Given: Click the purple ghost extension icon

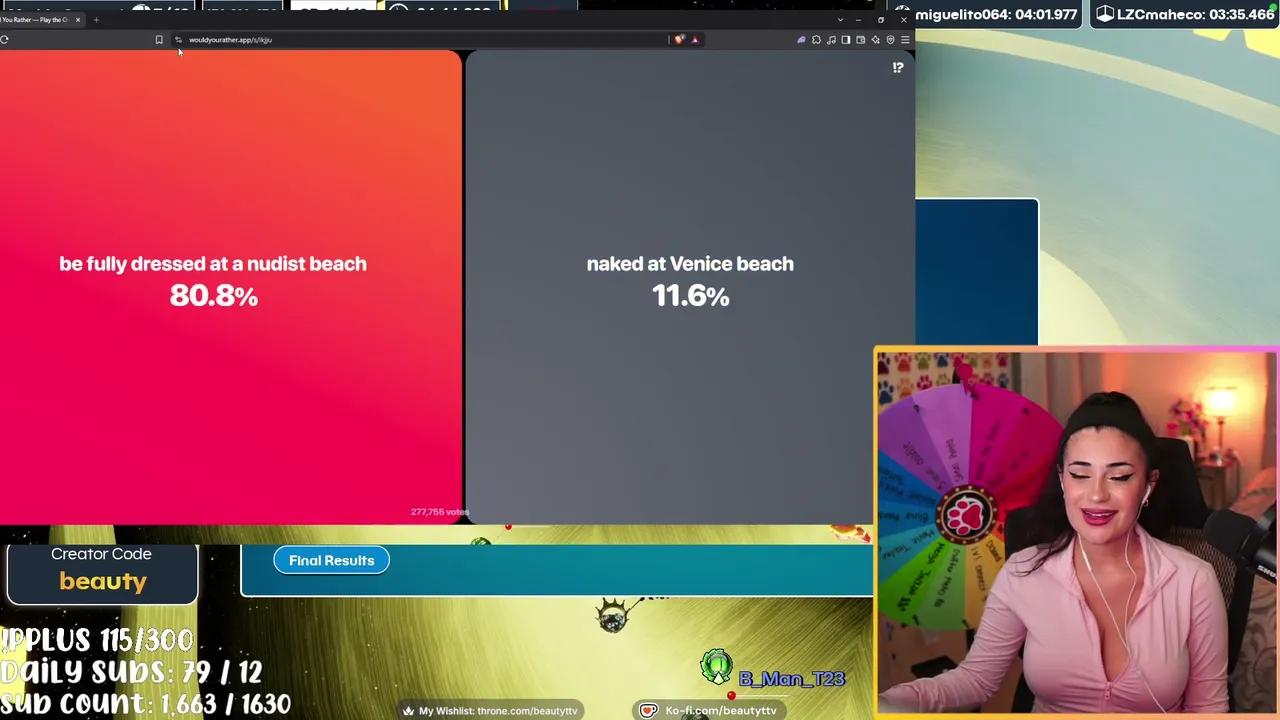Looking at the screenshot, I should pyautogui.click(x=801, y=40).
